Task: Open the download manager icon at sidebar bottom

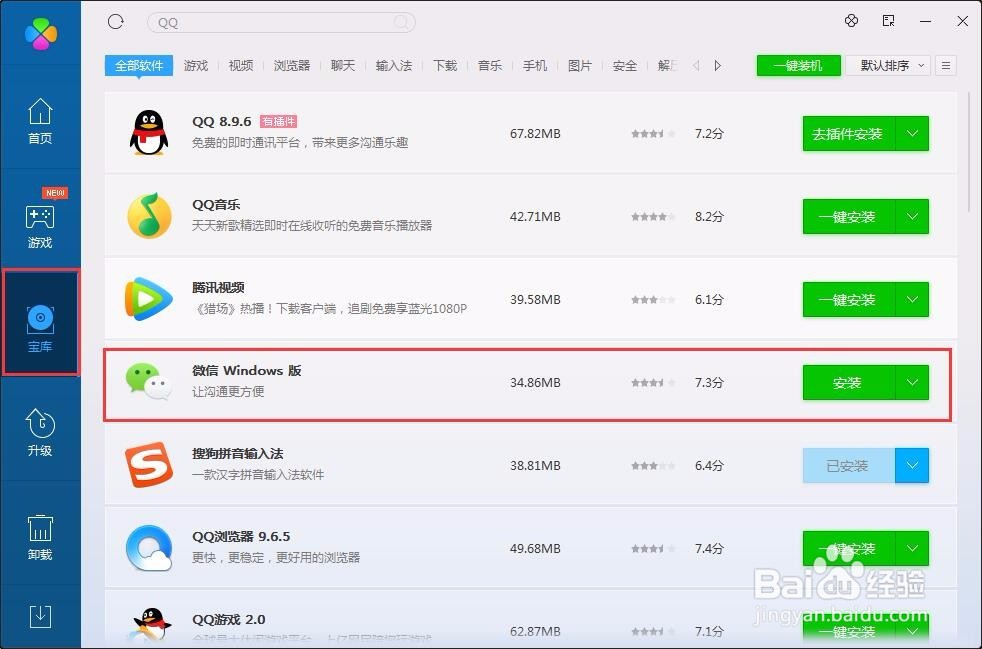Action: [x=41, y=616]
